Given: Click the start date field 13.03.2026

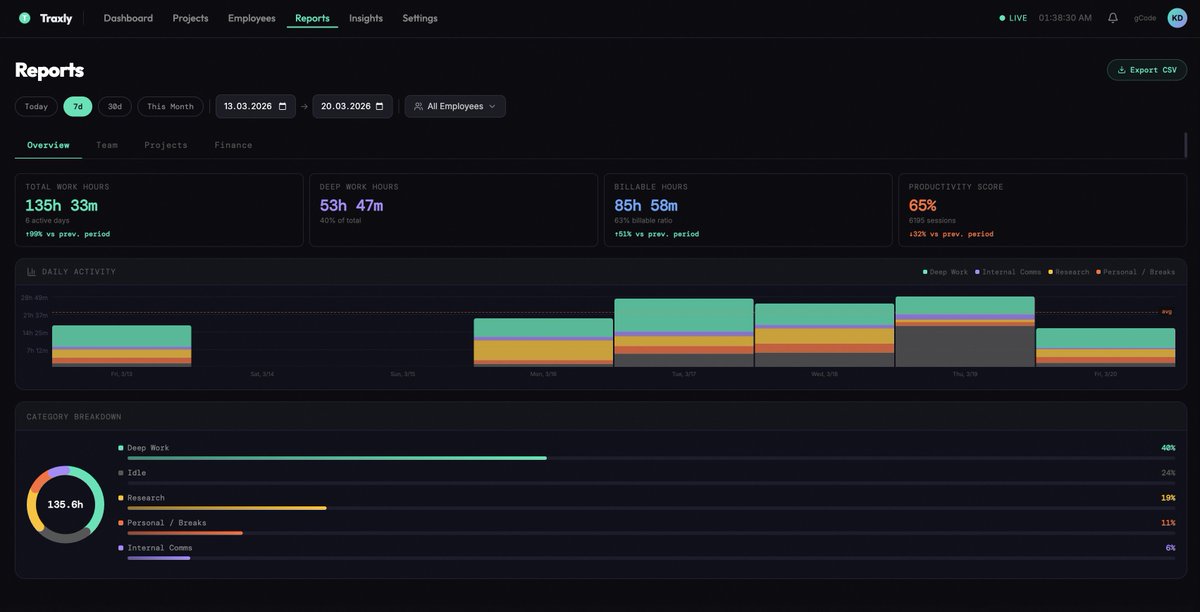Looking at the screenshot, I should click(255, 106).
